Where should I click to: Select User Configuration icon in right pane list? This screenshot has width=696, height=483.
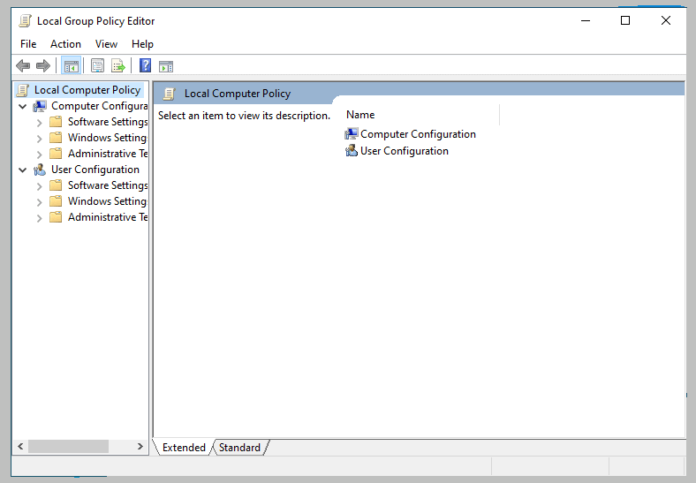pos(351,151)
